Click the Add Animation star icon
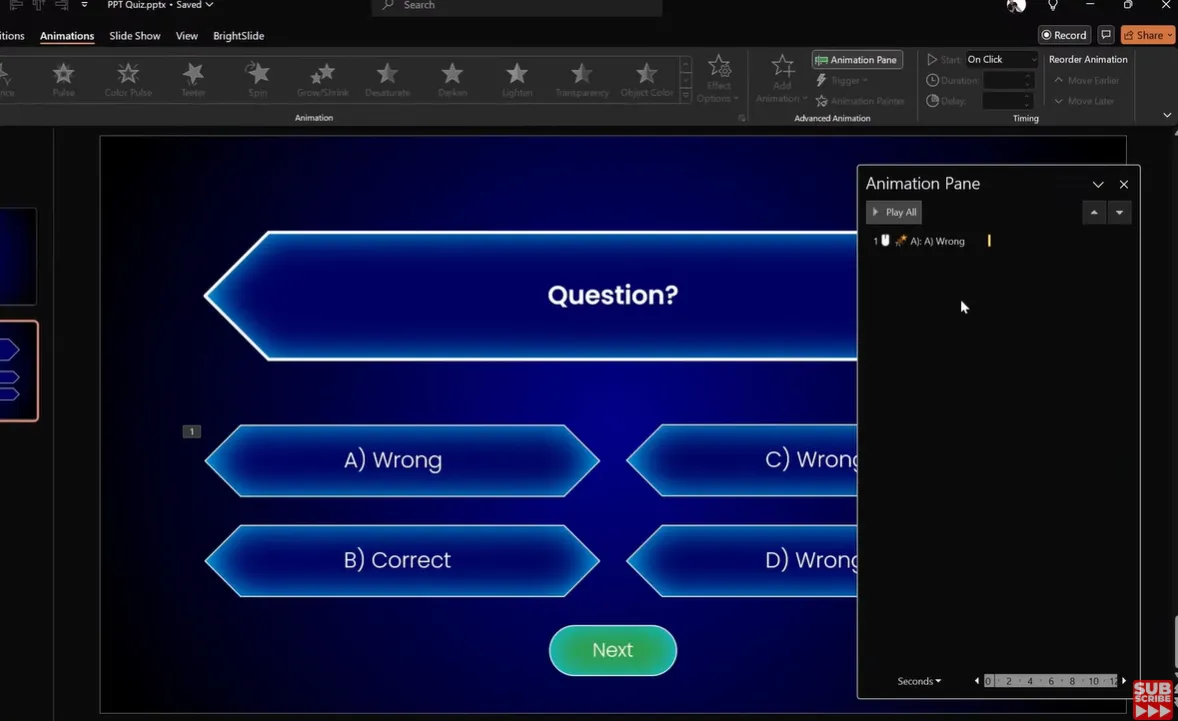1178x721 pixels. tap(782, 70)
